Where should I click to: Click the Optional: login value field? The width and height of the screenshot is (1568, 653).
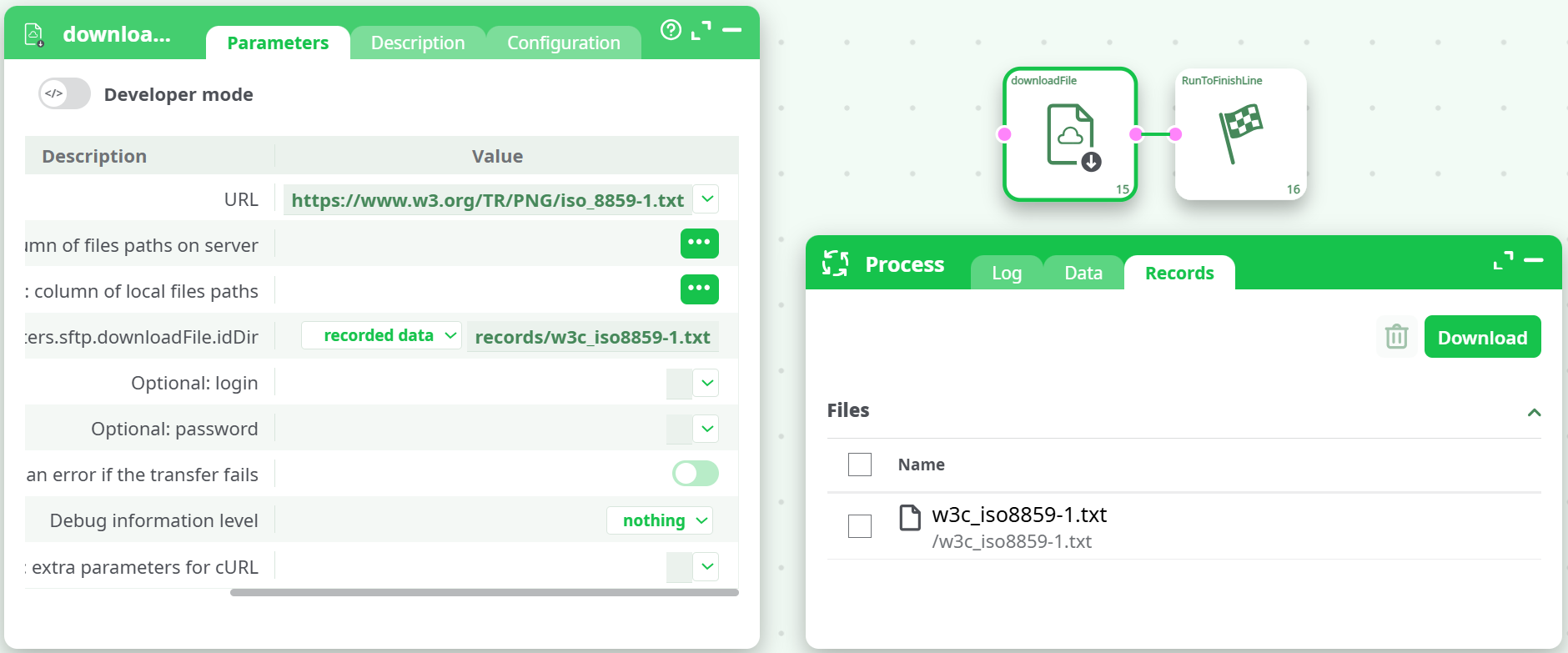pyautogui.click(x=679, y=384)
